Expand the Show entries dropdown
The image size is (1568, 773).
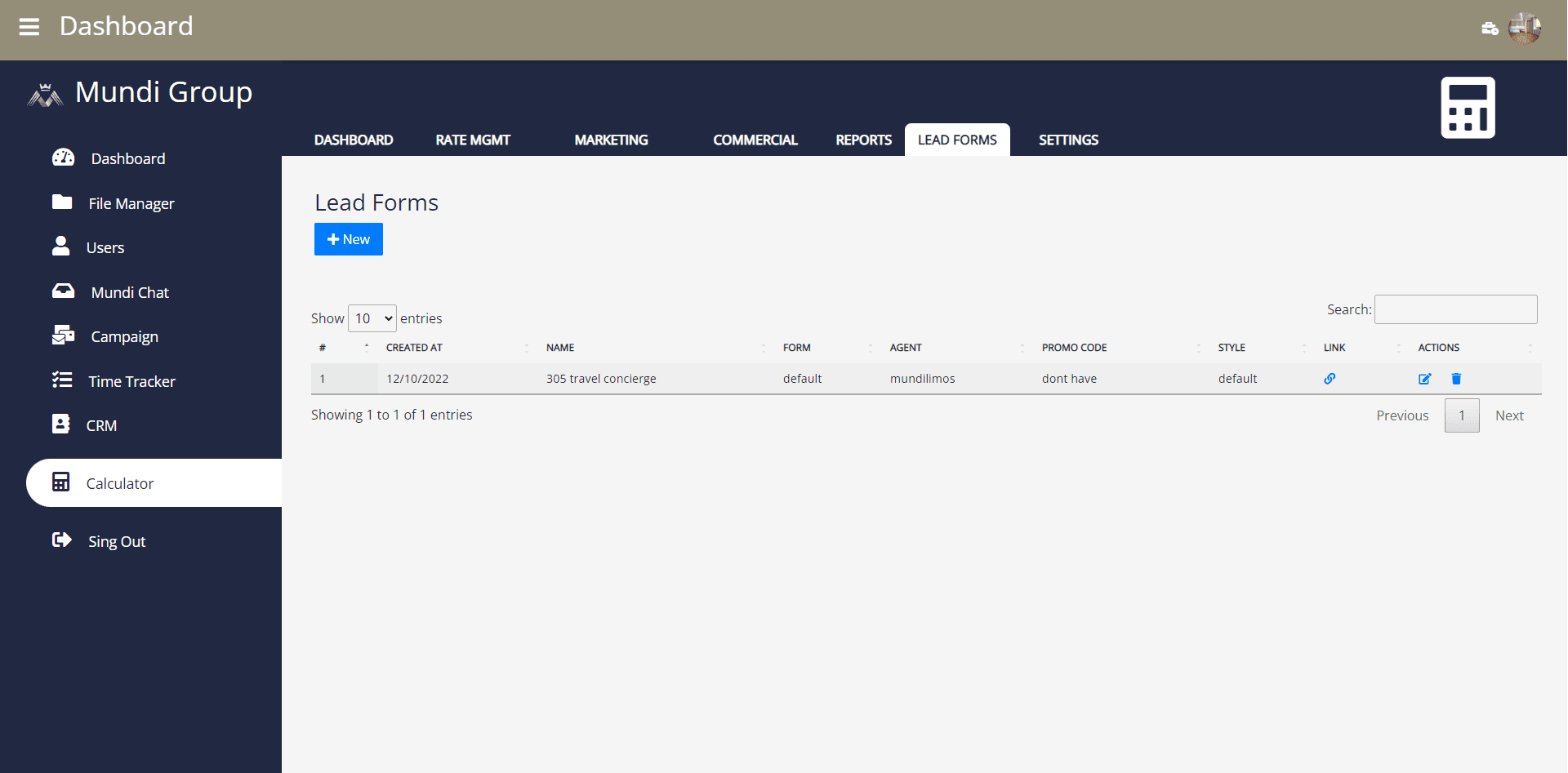[x=372, y=318]
